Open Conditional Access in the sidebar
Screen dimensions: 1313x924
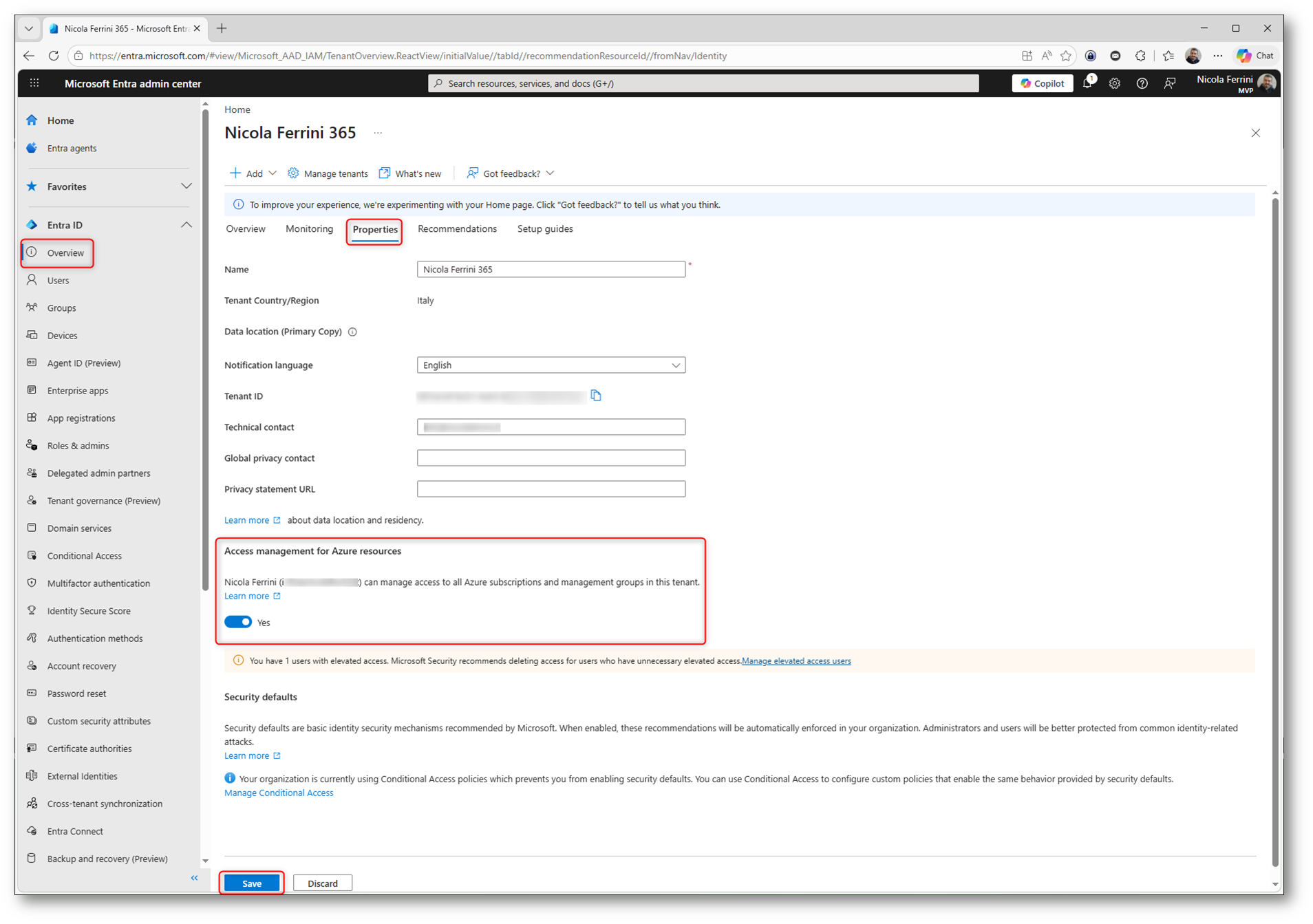(x=84, y=556)
